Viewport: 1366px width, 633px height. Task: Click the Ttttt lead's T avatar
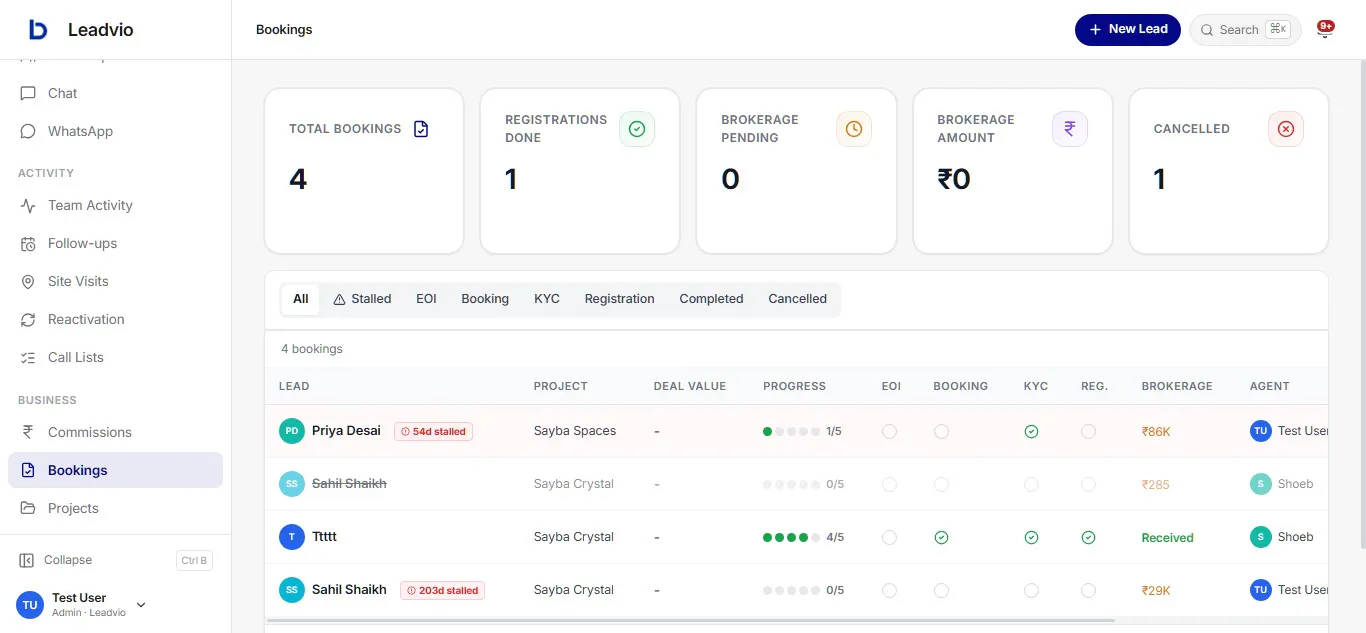pos(292,537)
